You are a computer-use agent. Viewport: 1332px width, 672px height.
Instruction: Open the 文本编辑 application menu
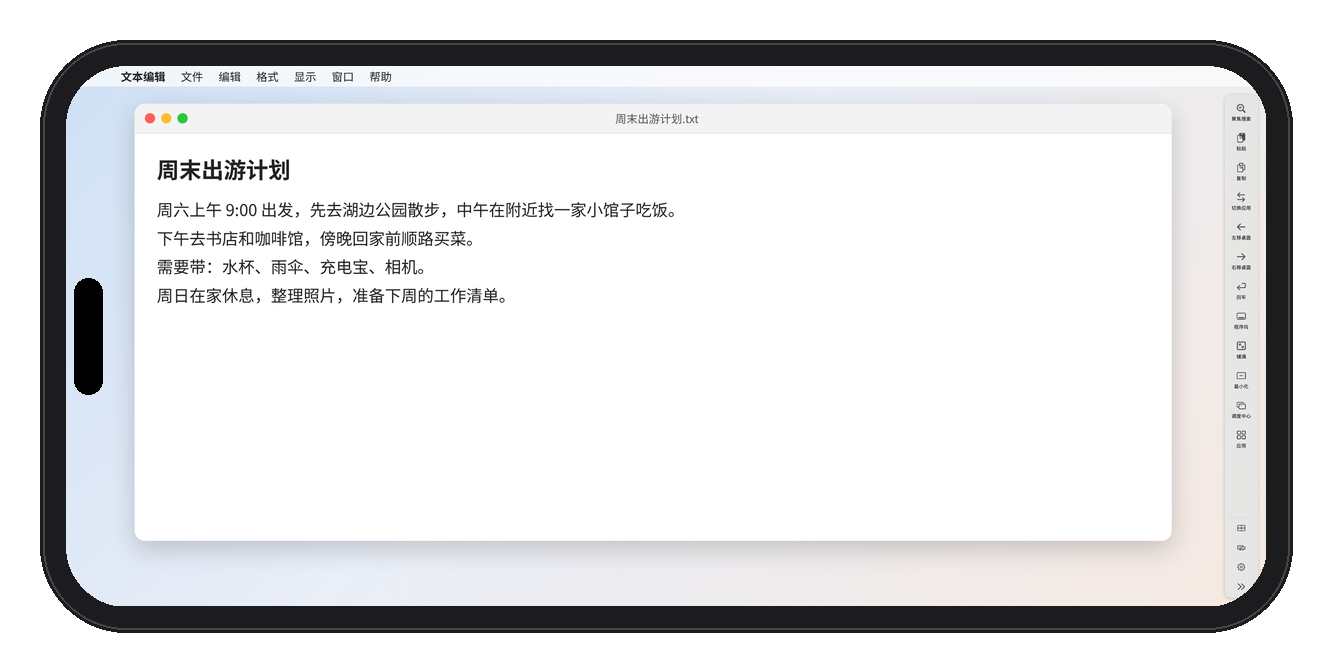pos(143,77)
